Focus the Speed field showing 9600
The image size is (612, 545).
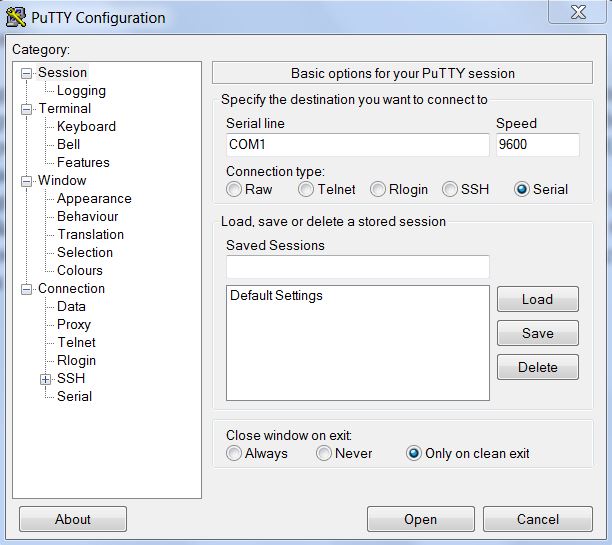[x=538, y=144]
